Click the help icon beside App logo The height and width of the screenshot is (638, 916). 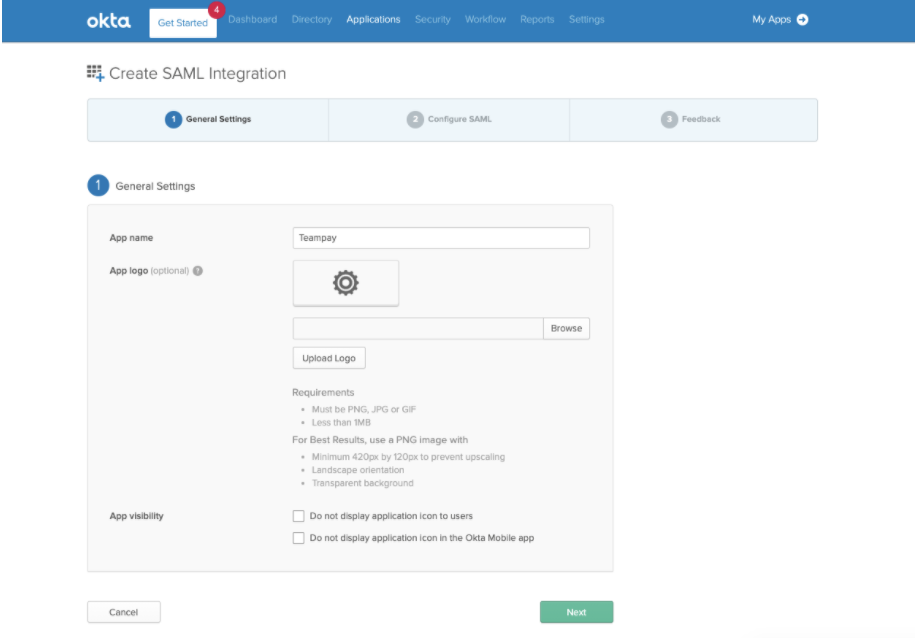pos(198,271)
